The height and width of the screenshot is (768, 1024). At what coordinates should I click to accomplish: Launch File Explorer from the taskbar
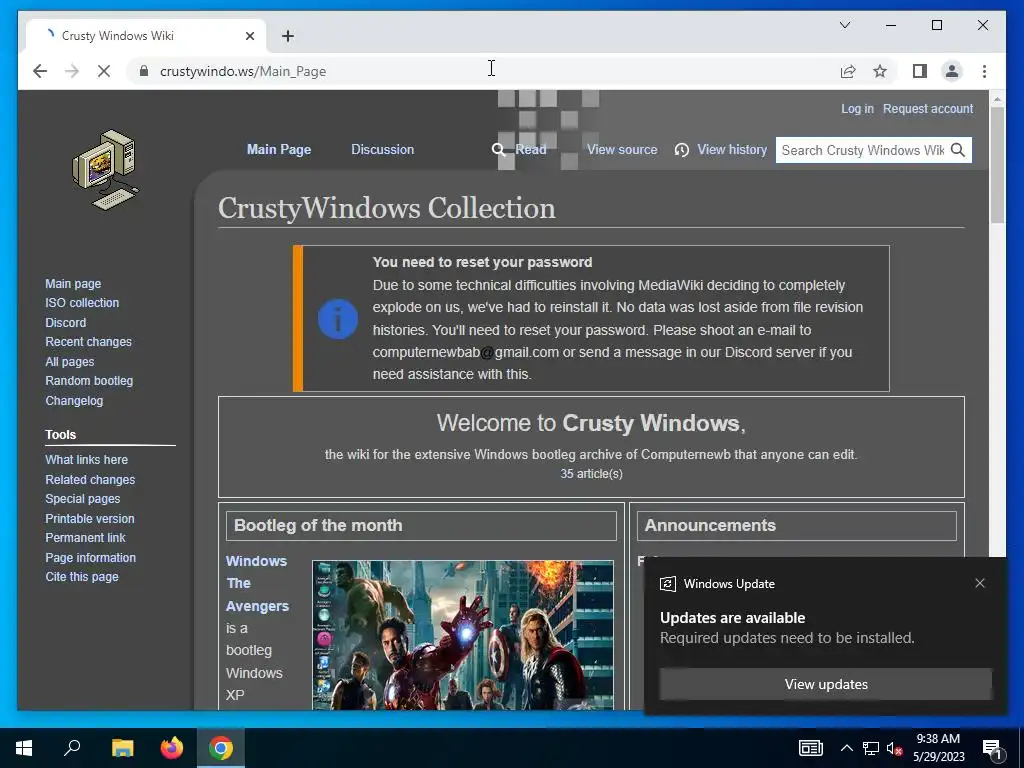[x=122, y=748]
